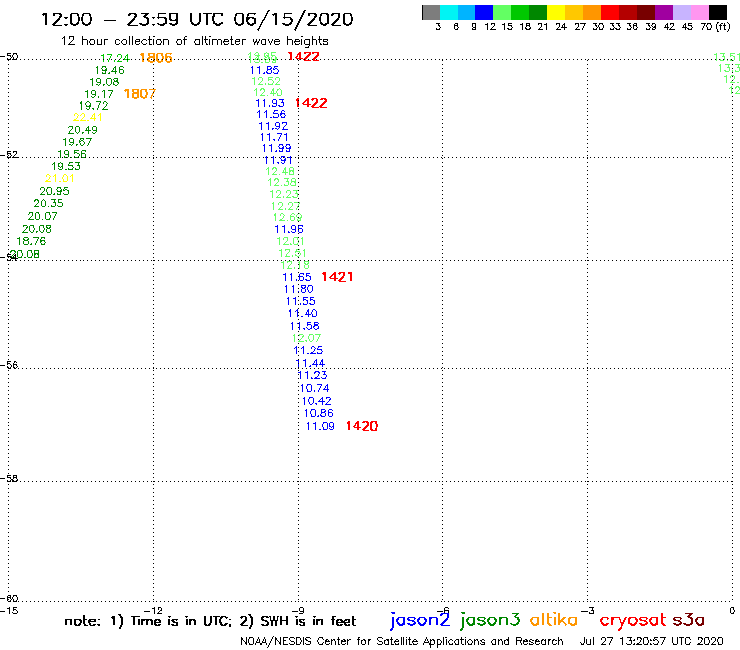Click the lavender swatch in the color scale
Viewport: 740px width, 650px height.
pos(682,12)
